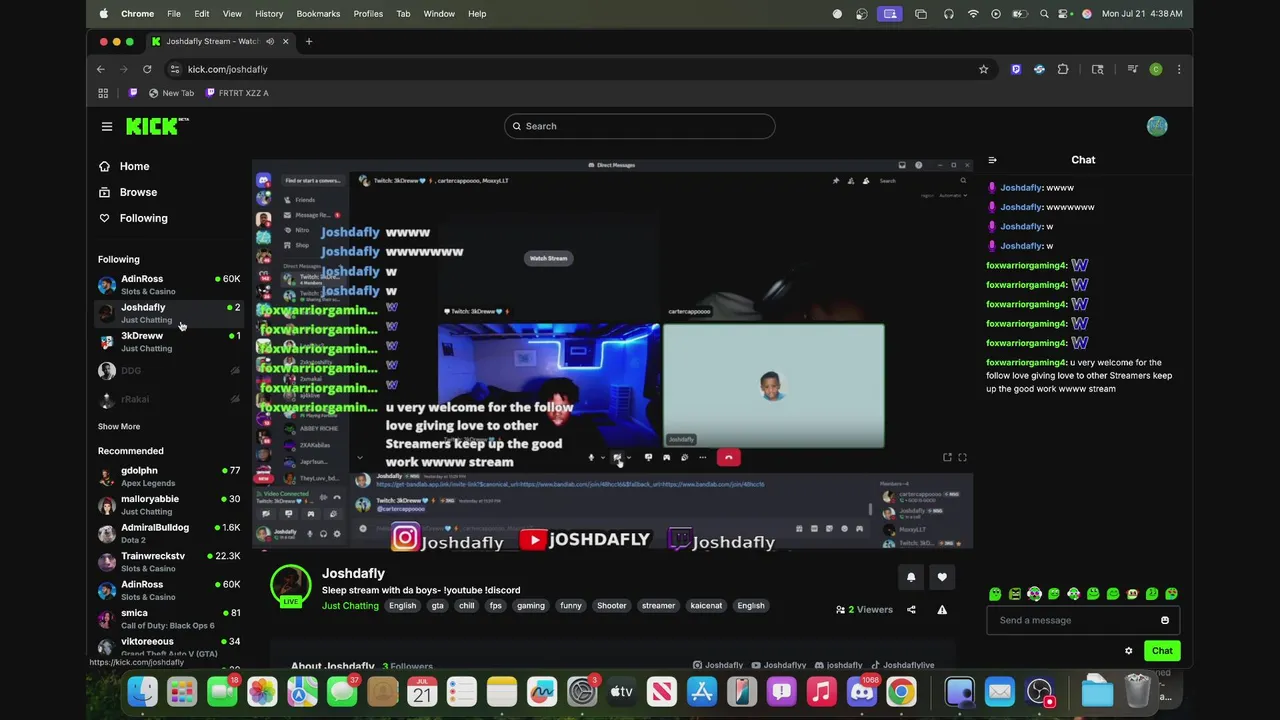Open Profiles menu in menu bar
The height and width of the screenshot is (720, 1280).
pos(368,14)
